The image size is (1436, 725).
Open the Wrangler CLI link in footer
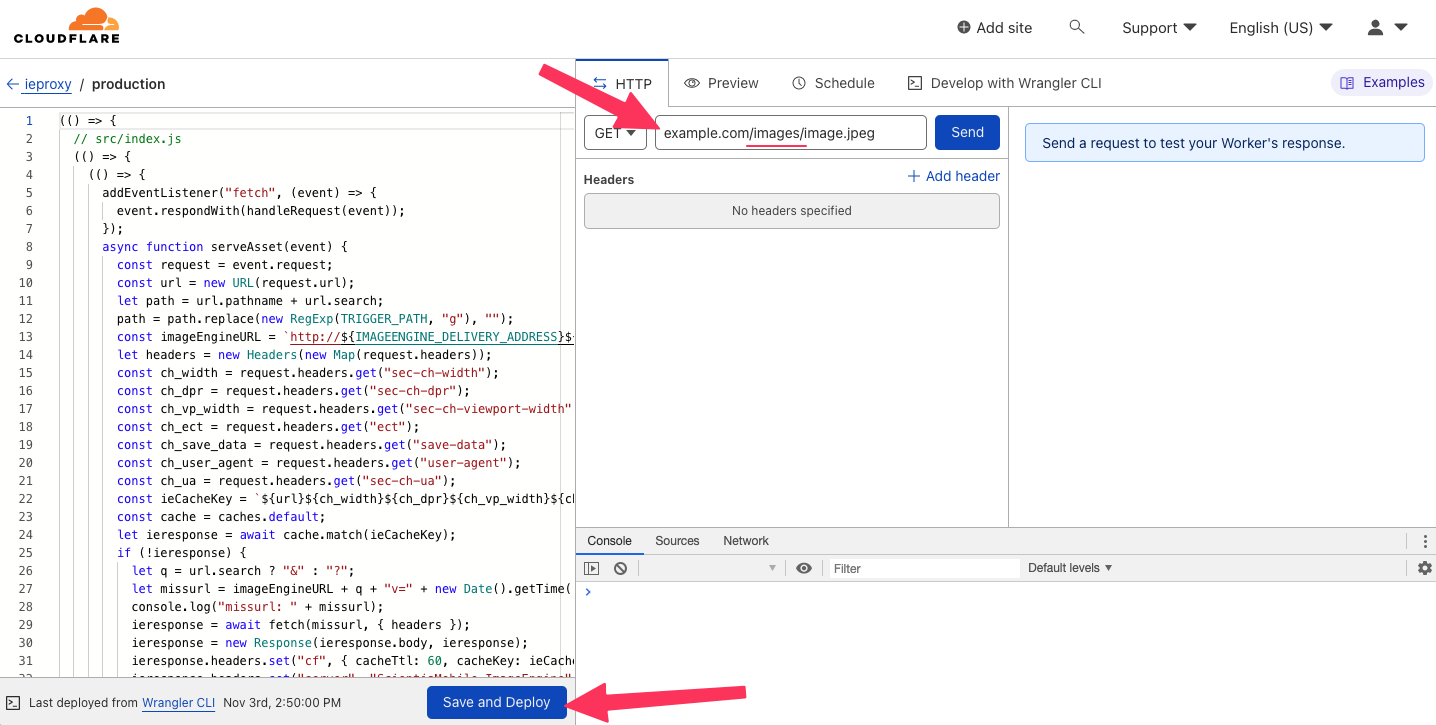[x=179, y=703]
